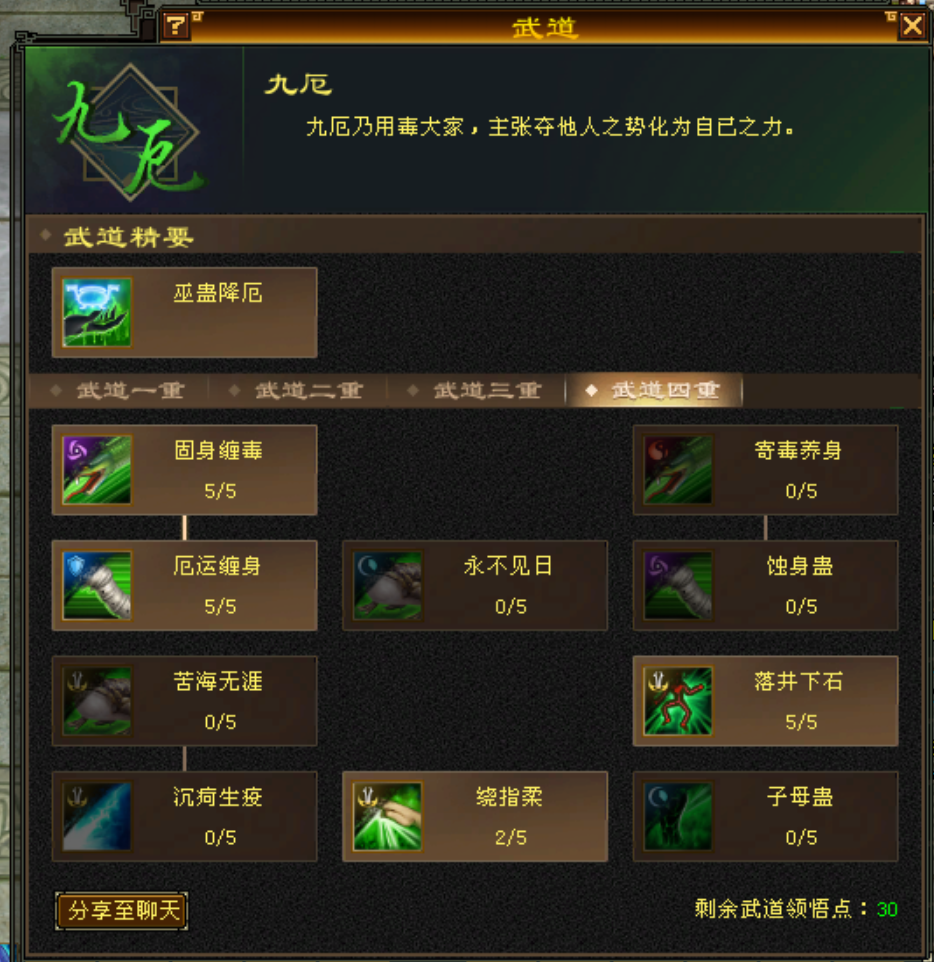Click the 寄毒养身 skill icon
This screenshot has width=934, height=962.
pos(677,470)
